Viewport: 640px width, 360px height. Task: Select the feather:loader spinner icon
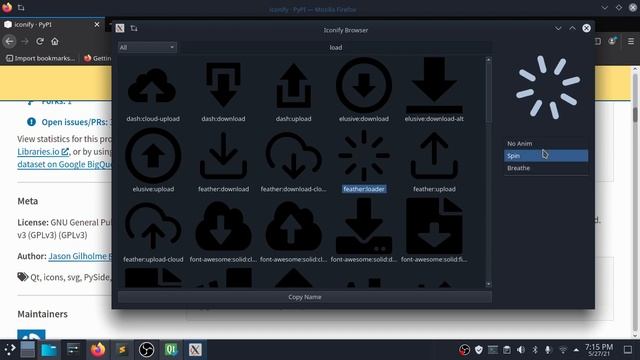pos(364,156)
